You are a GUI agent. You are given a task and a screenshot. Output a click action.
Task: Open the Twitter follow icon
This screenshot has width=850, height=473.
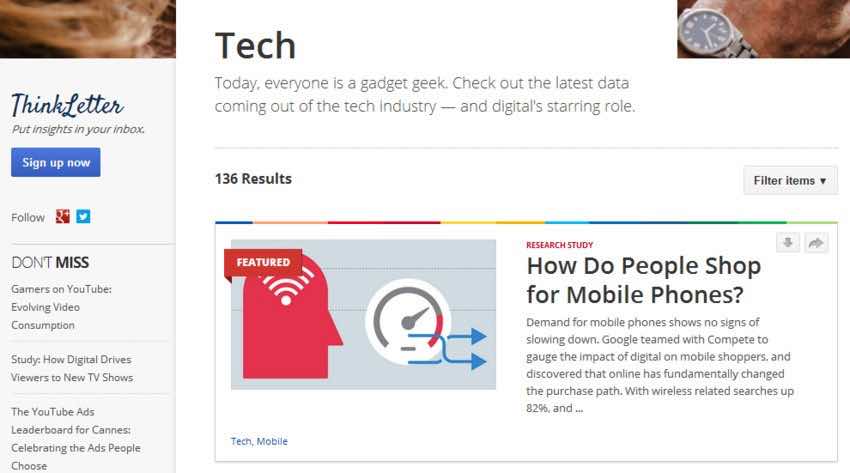(x=83, y=216)
